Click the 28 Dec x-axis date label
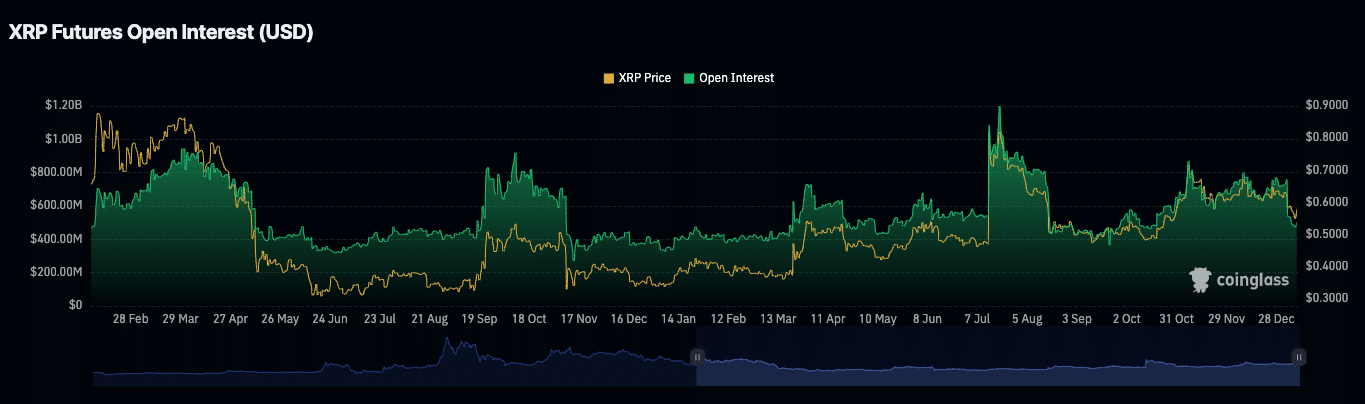 coord(1276,319)
